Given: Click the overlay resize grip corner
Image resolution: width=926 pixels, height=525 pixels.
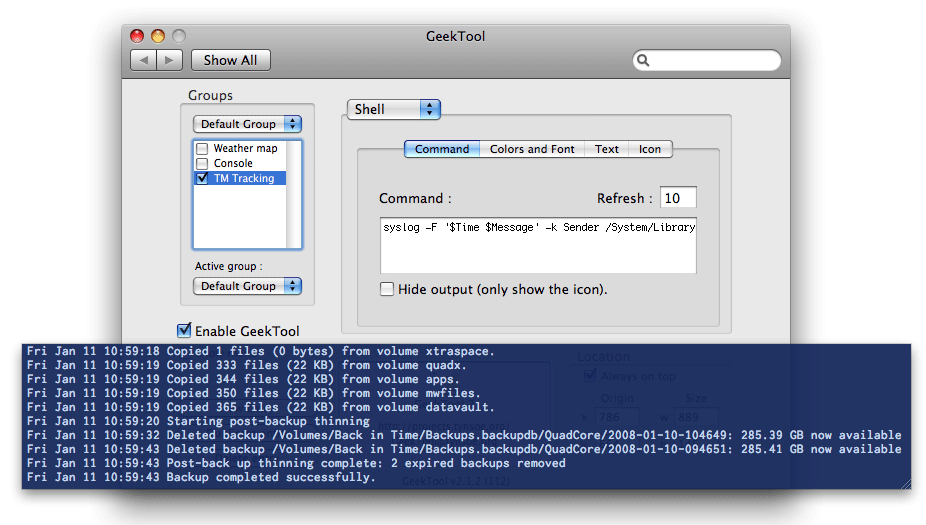Looking at the screenshot, I should click(x=906, y=484).
